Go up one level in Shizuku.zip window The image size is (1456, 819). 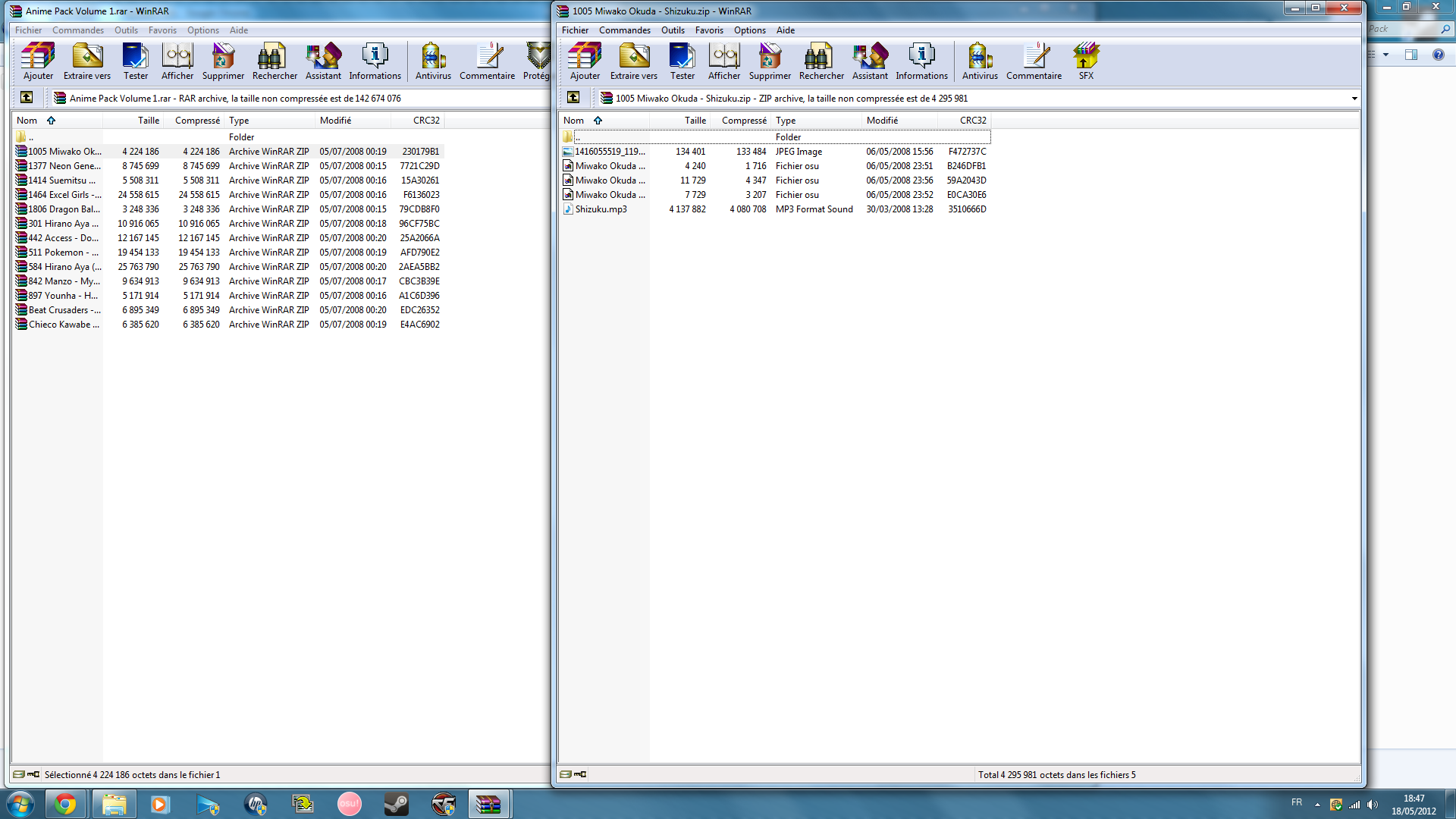573,97
